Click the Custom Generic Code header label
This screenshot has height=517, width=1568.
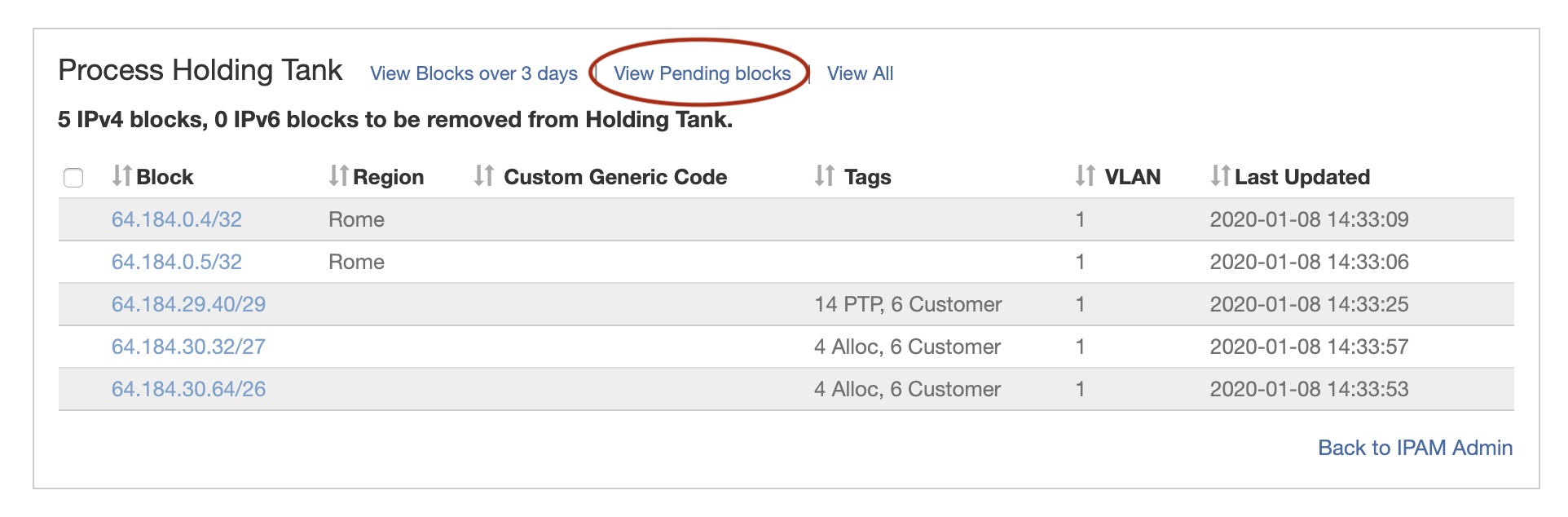pos(615,177)
